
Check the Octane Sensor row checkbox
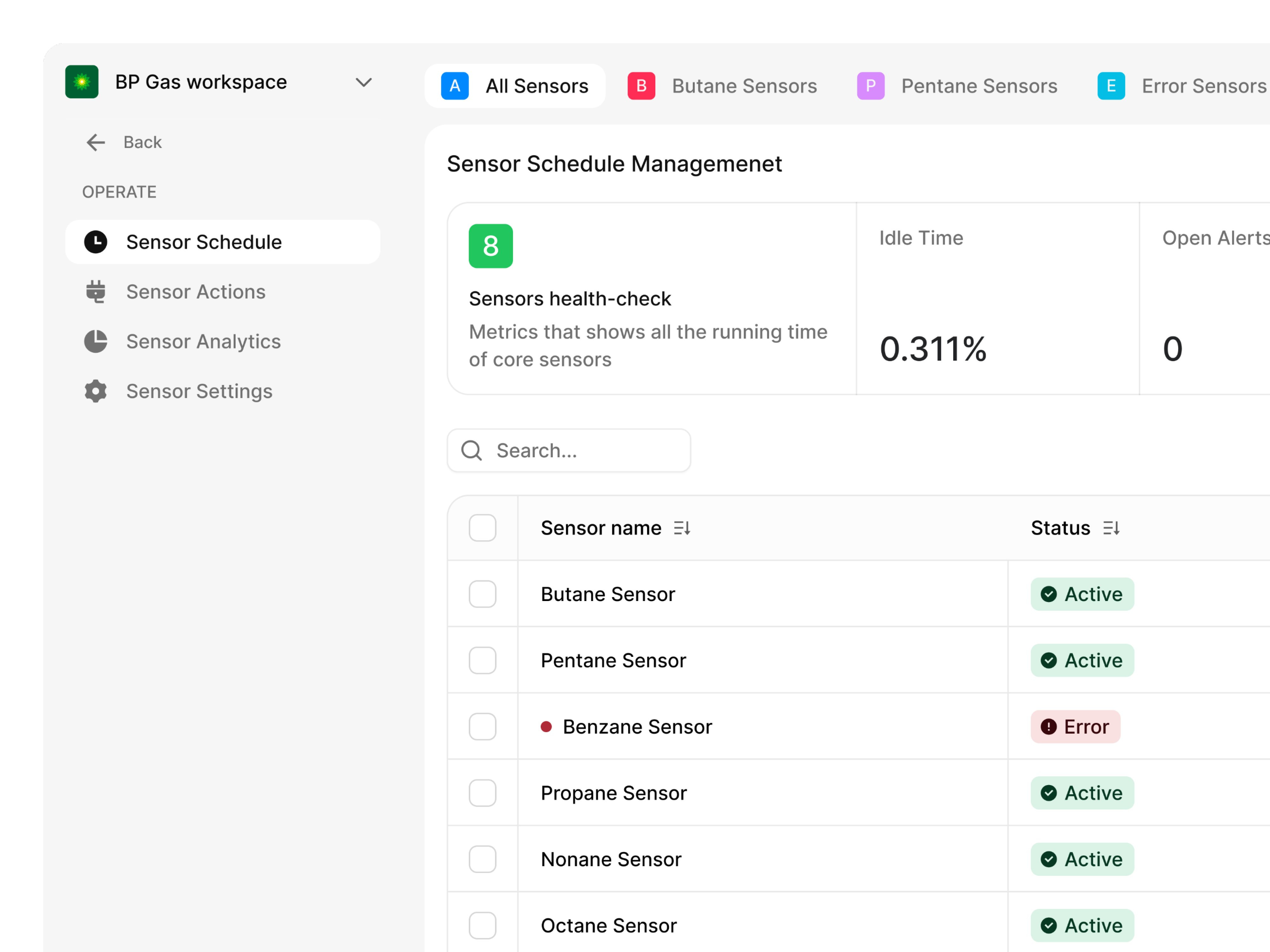483,926
